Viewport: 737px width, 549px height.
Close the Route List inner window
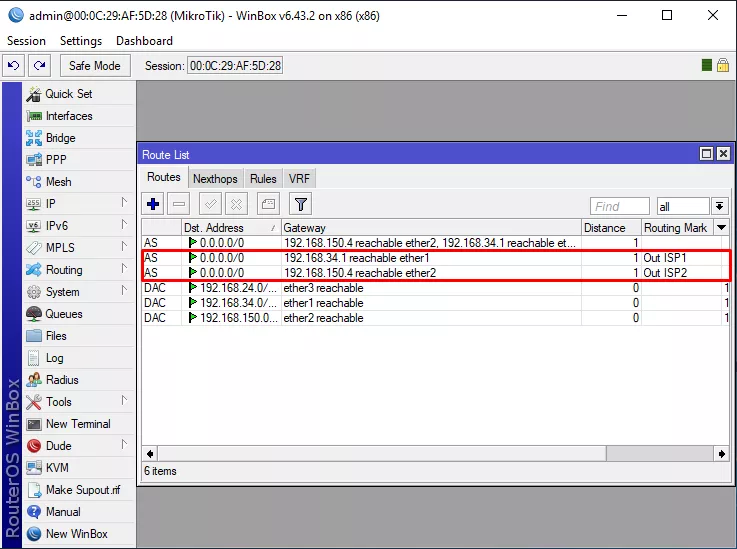(x=723, y=154)
